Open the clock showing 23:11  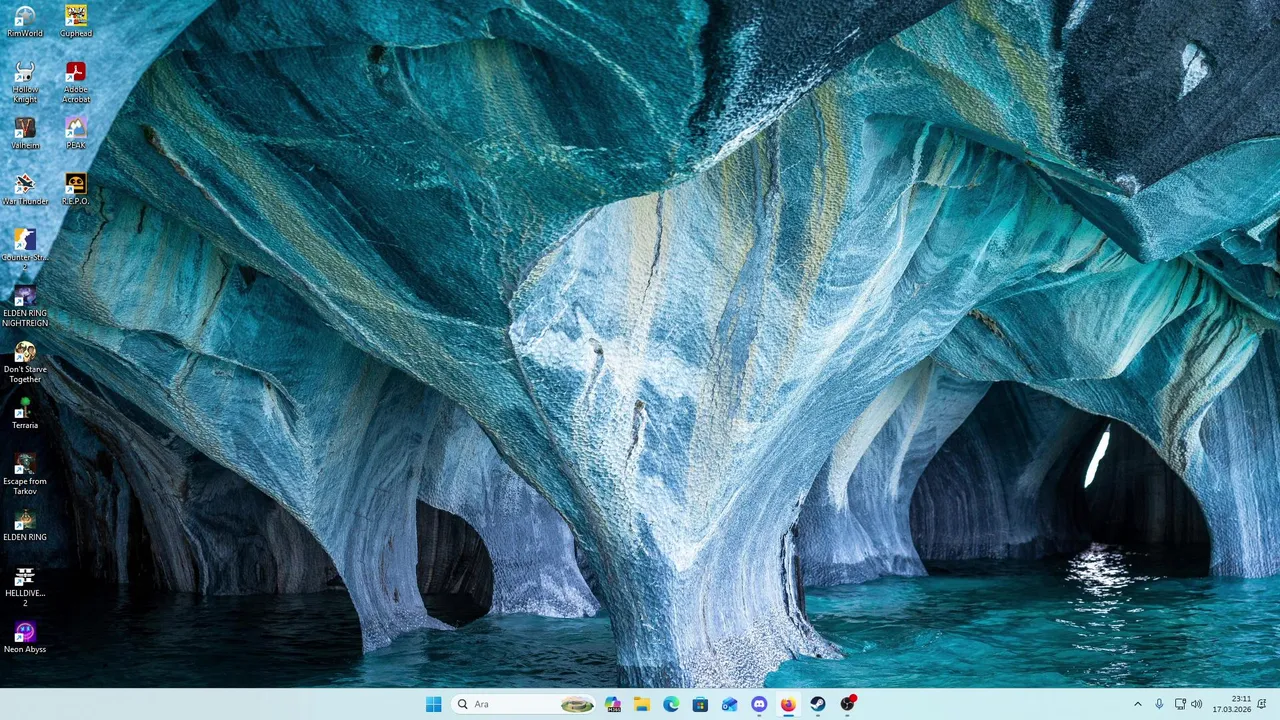click(1232, 704)
